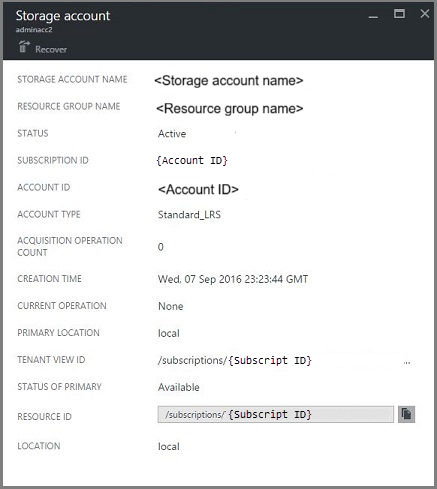Click the Storage account name value
This screenshot has height=489, width=437.
(x=229, y=81)
